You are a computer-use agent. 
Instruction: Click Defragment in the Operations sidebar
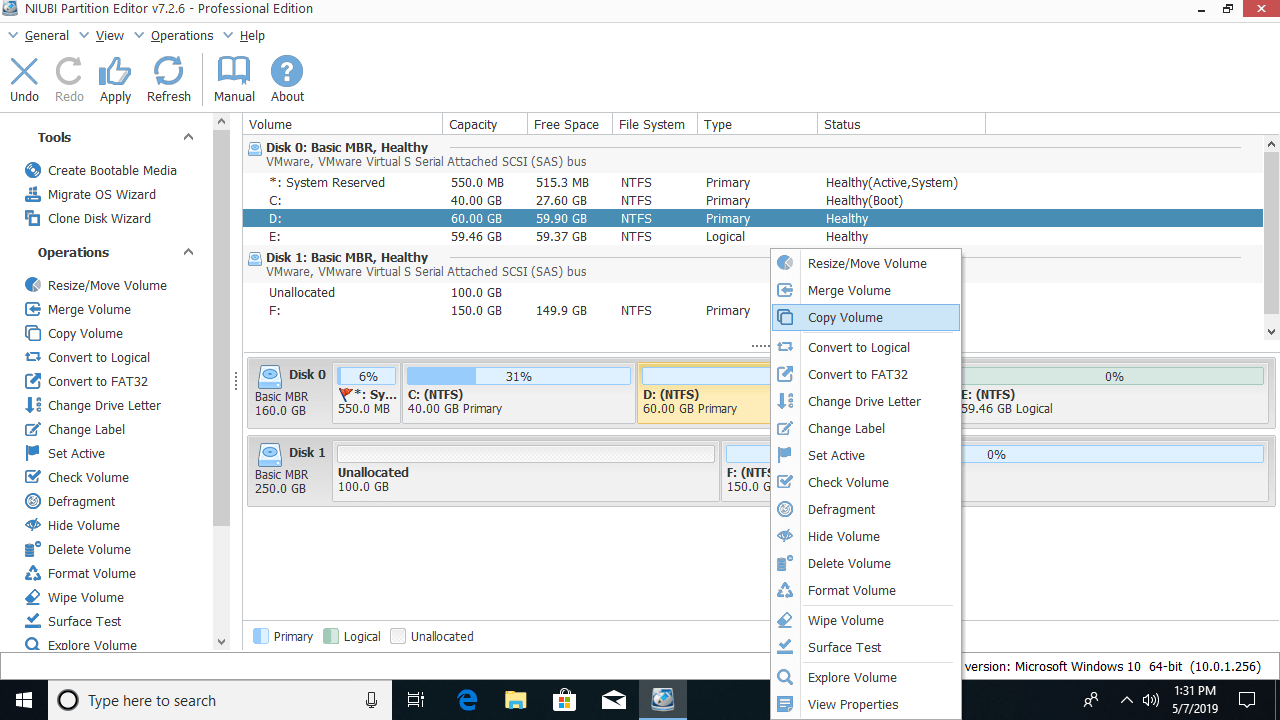click(81, 501)
